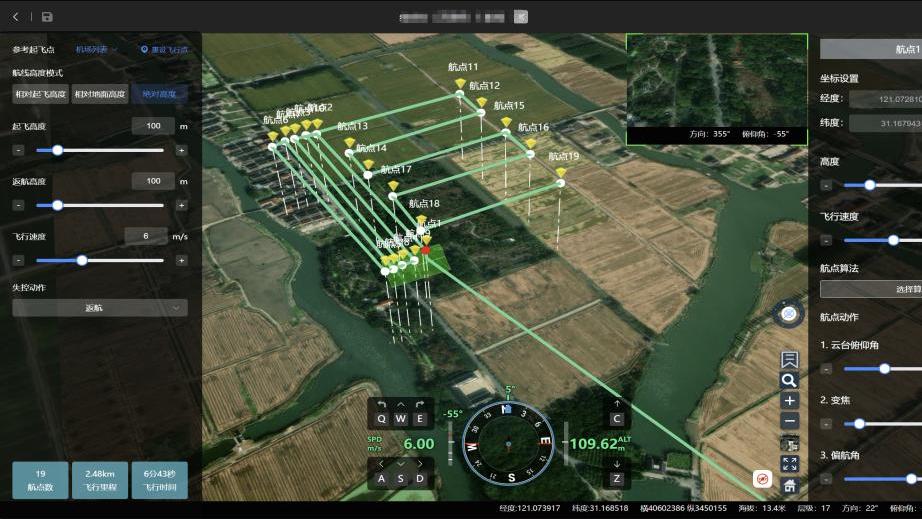The width and height of the screenshot is (922, 519).
Task: Increase 起飞高度 with plus button
Action: point(182,150)
